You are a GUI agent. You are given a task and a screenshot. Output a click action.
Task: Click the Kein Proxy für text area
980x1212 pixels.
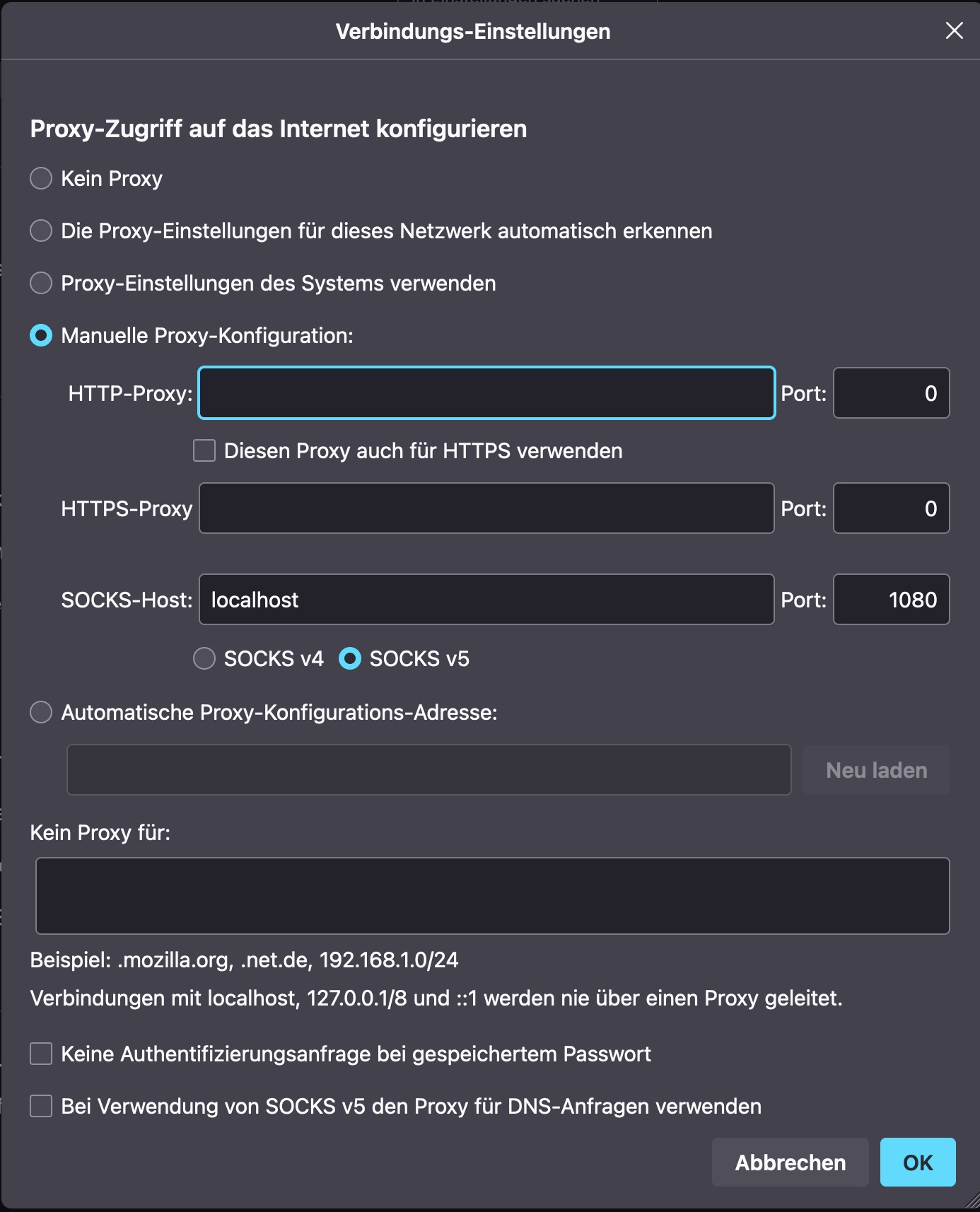[492, 896]
